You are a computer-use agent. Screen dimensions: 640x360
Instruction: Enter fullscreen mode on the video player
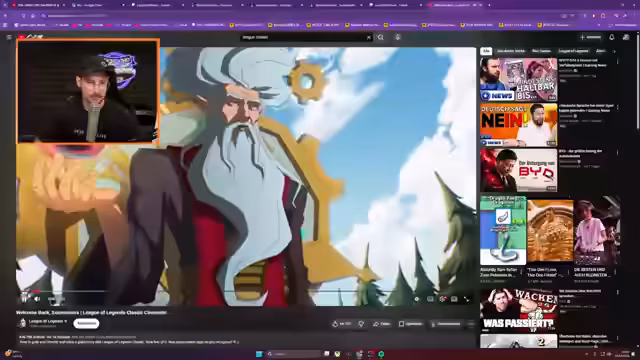467,299
